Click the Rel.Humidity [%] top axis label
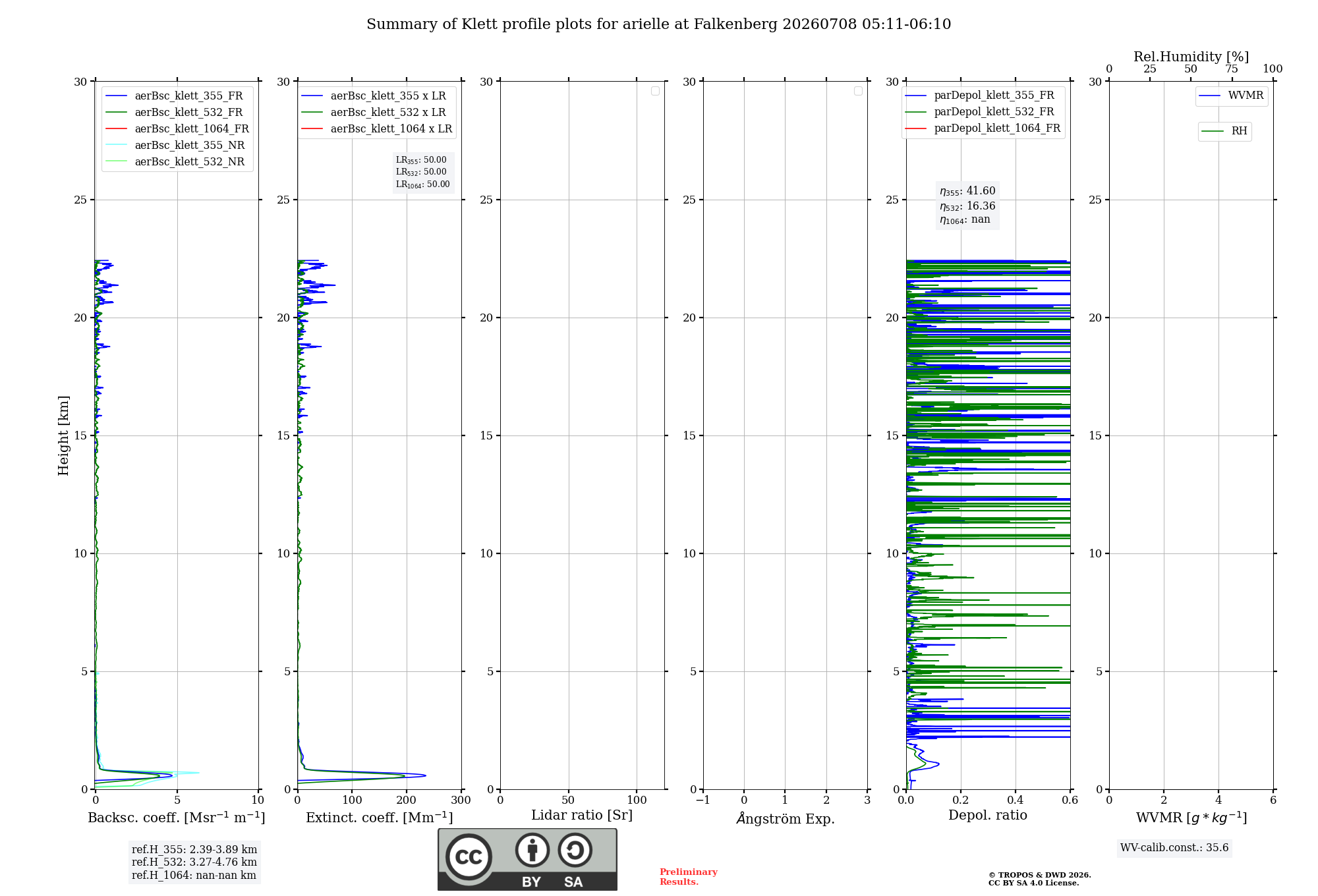Image resolution: width=1318 pixels, height=896 pixels. pyautogui.click(x=1191, y=57)
